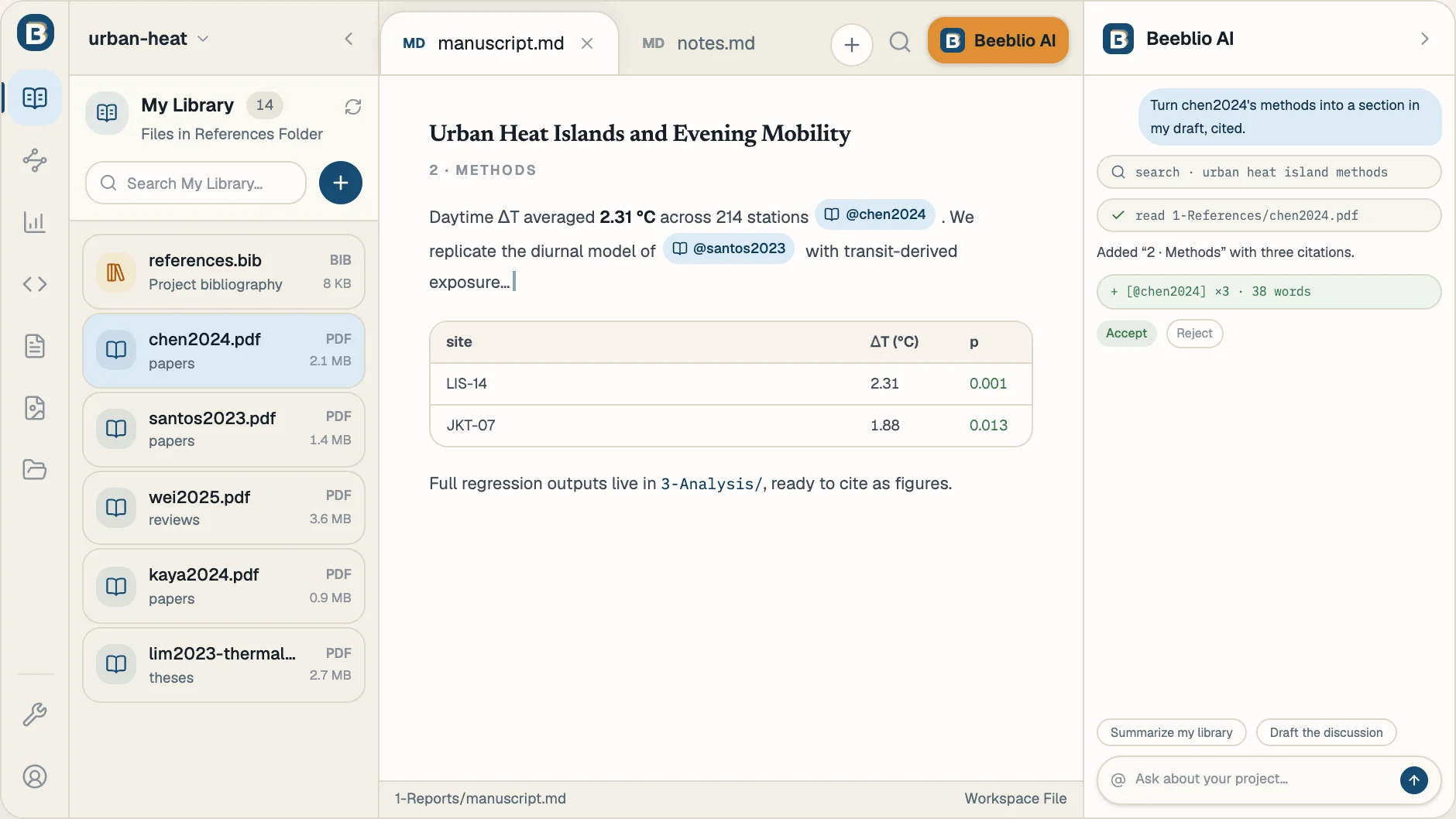Viewport: 1456px width, 819px height.
Task: Reject the suggested Methods edit
Action: pos(1194,334)
